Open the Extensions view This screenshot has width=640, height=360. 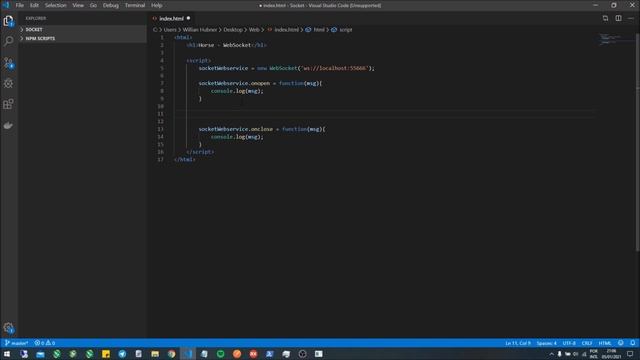[x=8, y=104]
